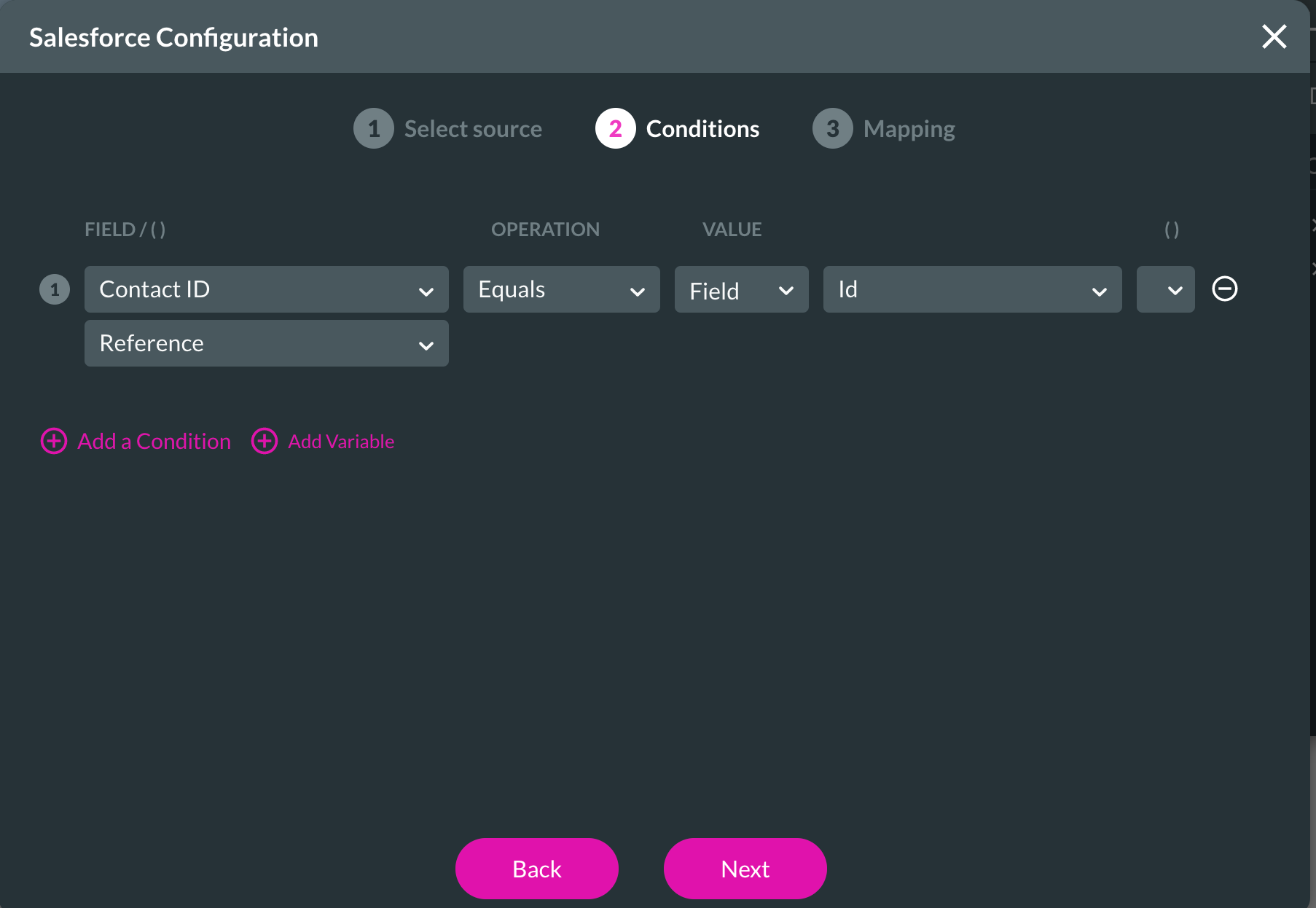Open the Reference dropdown

coord(267,343)
